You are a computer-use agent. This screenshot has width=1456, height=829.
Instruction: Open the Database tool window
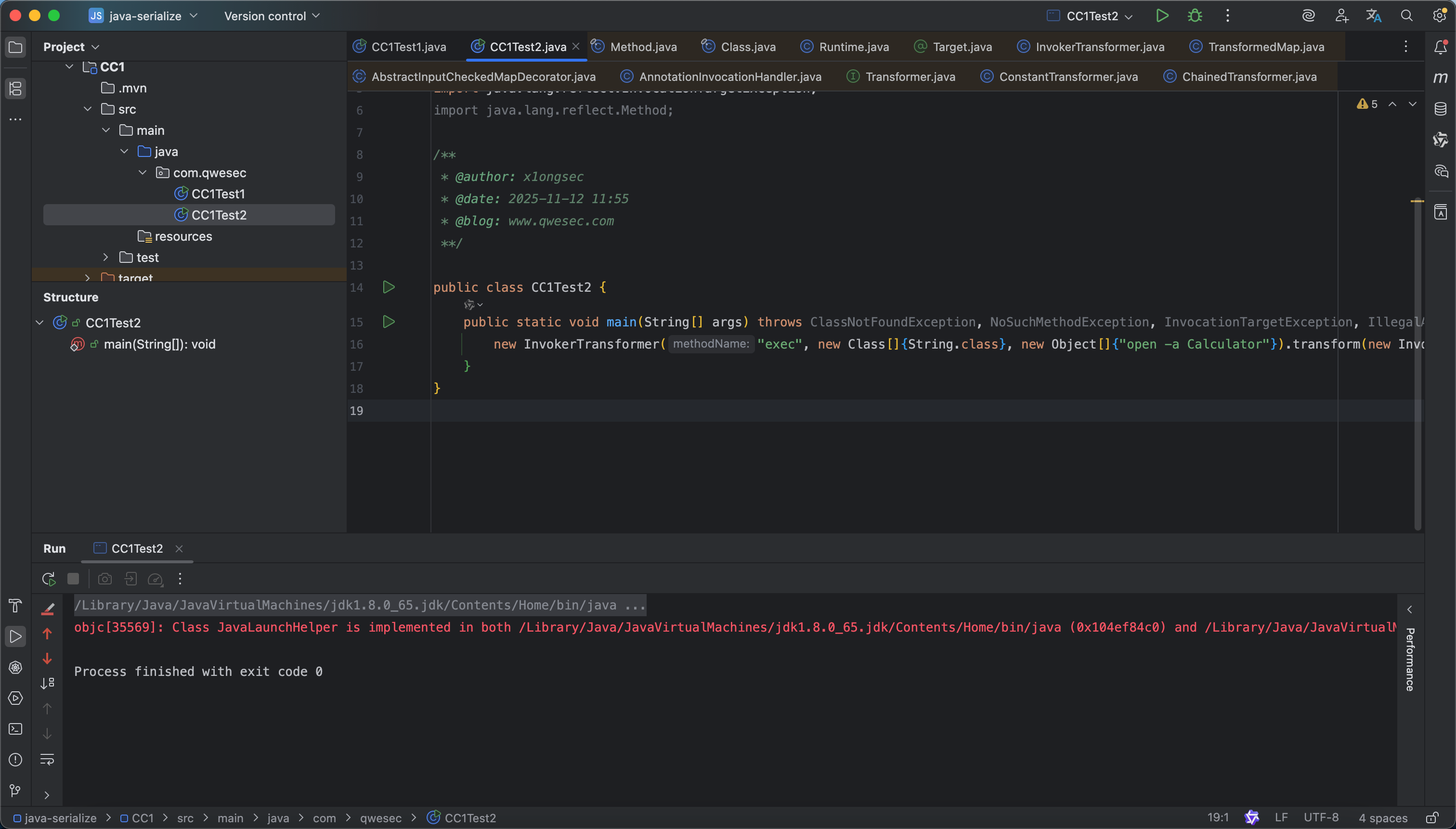click(1440, 109)
